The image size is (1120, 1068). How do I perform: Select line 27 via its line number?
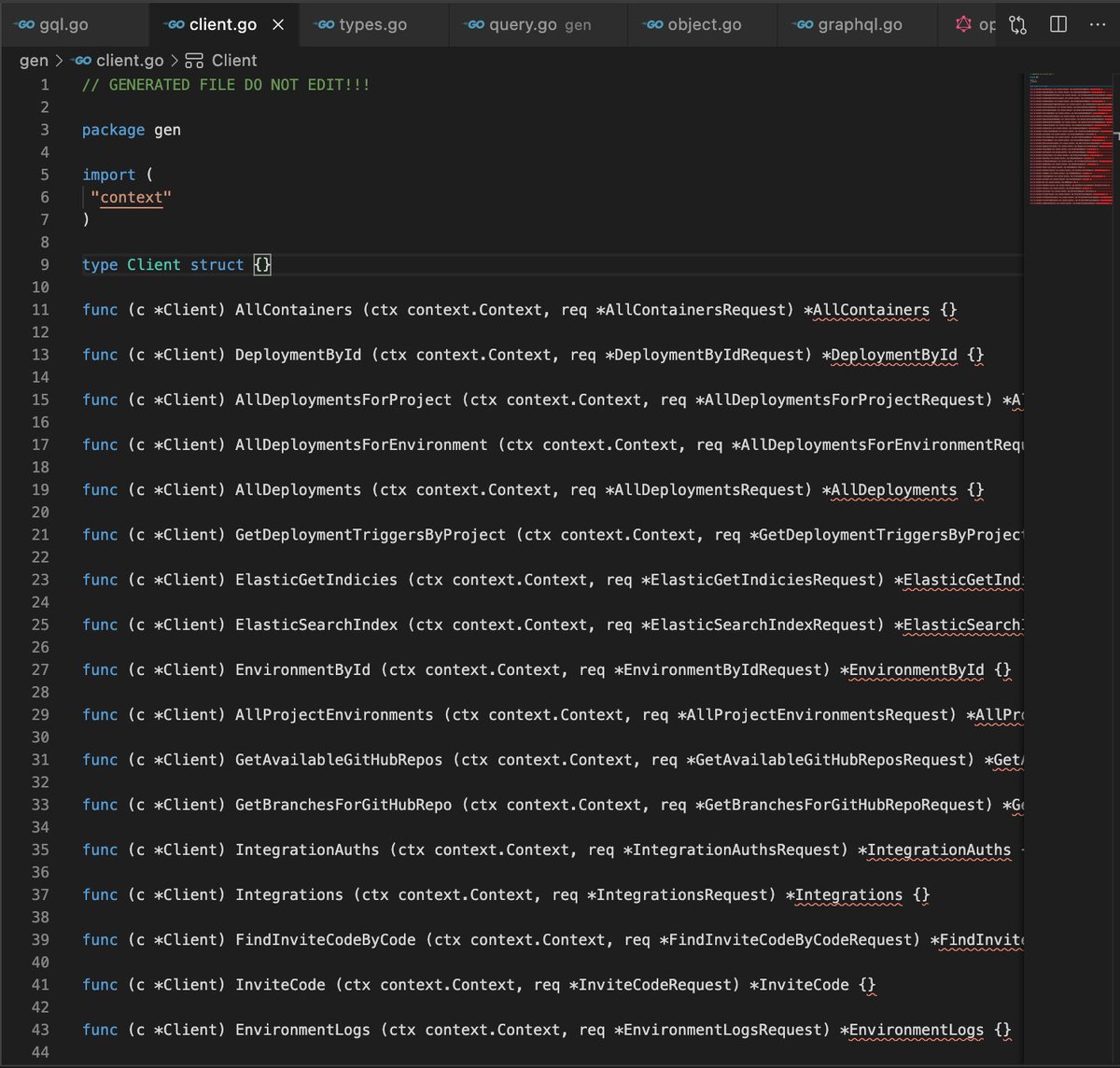(40, 669)
